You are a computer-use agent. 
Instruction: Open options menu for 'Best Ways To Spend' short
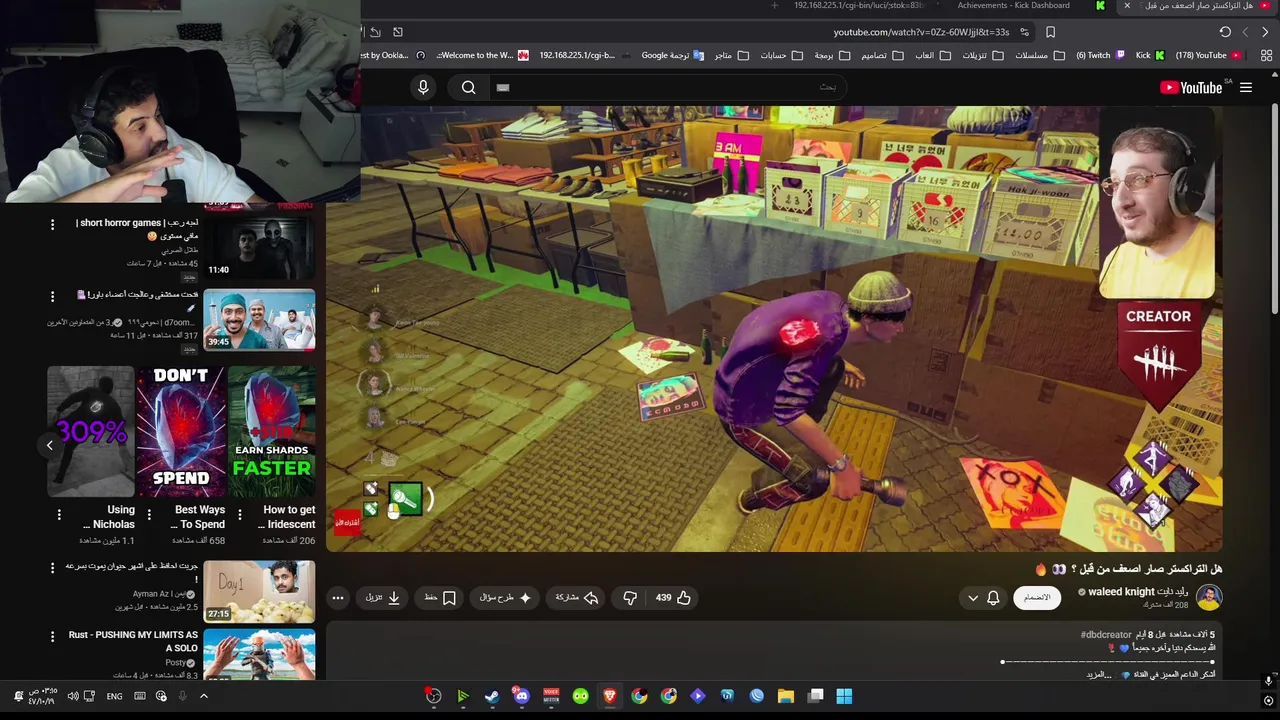(x=149, y=515)
